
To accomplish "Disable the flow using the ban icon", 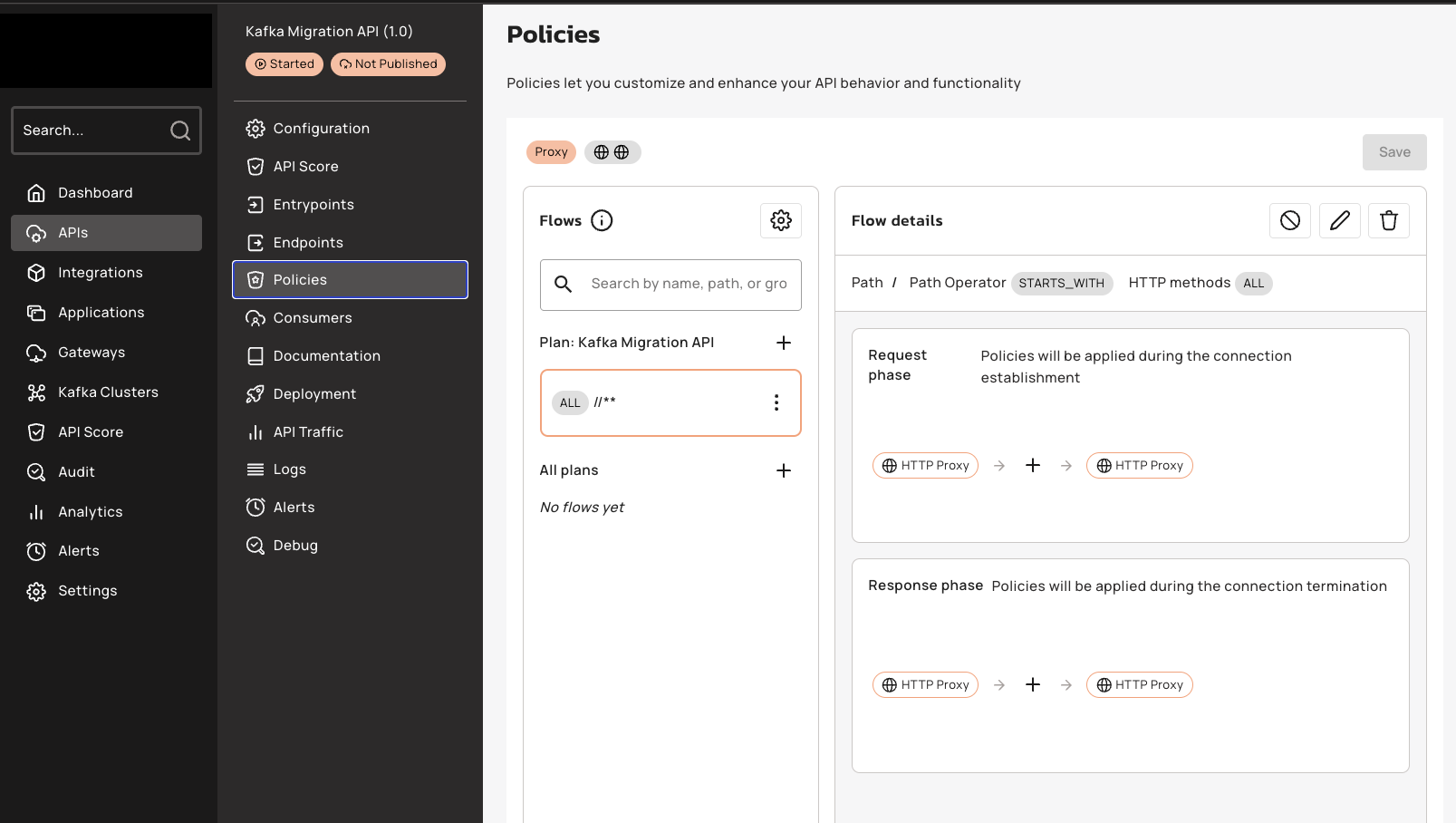I will pyautogui.click(x=1290, y=220).
